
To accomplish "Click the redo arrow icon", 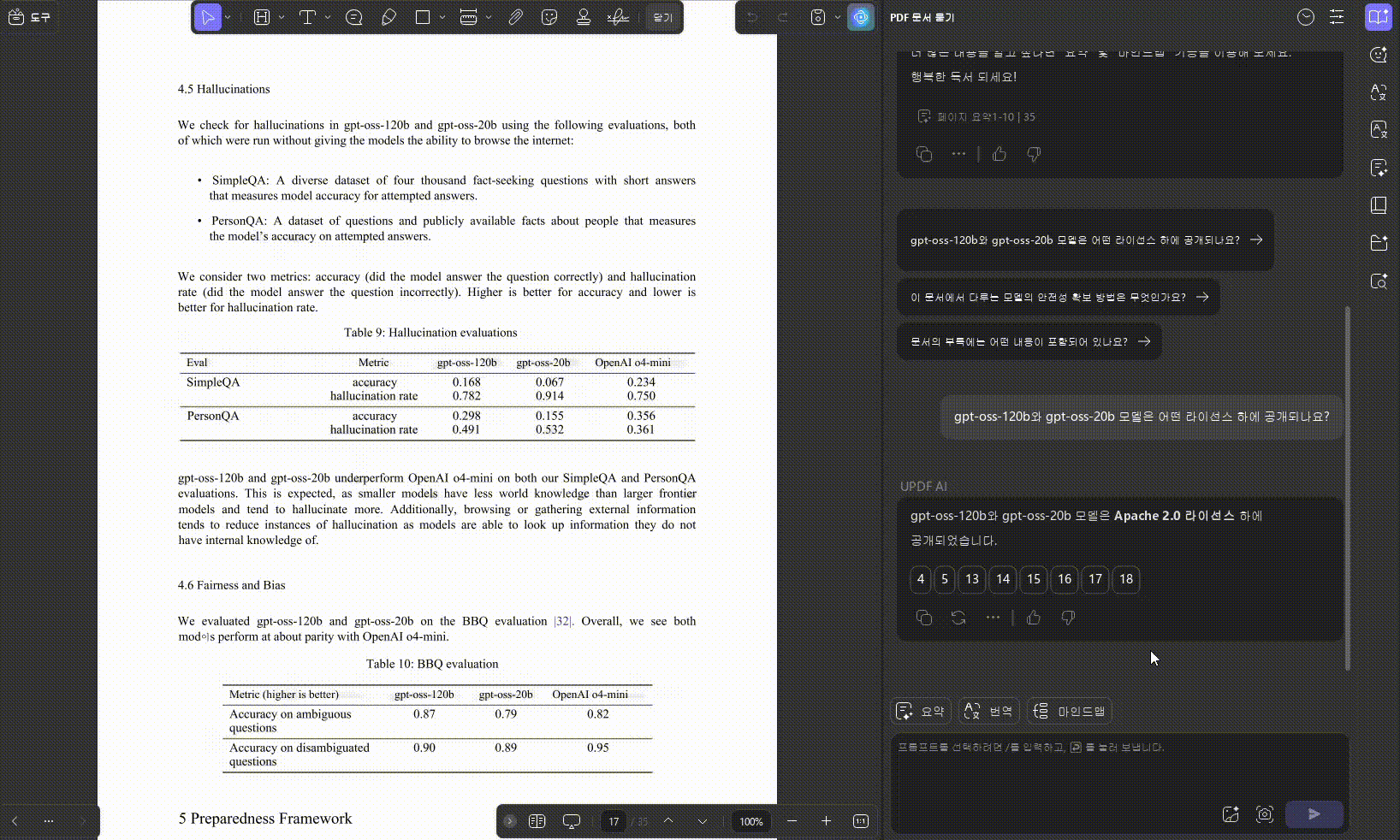I will click(782, 17).
